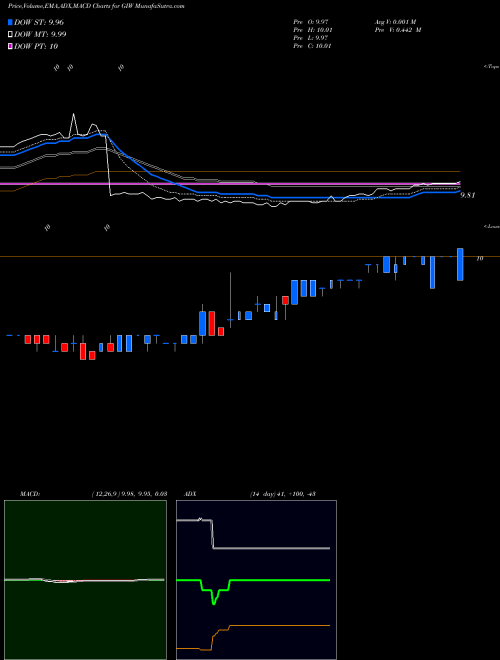Click the MACD '(12,26,9) 9.98, 9.95, 0.03' readout
This screenshot has height=660, width=500.
129,494
